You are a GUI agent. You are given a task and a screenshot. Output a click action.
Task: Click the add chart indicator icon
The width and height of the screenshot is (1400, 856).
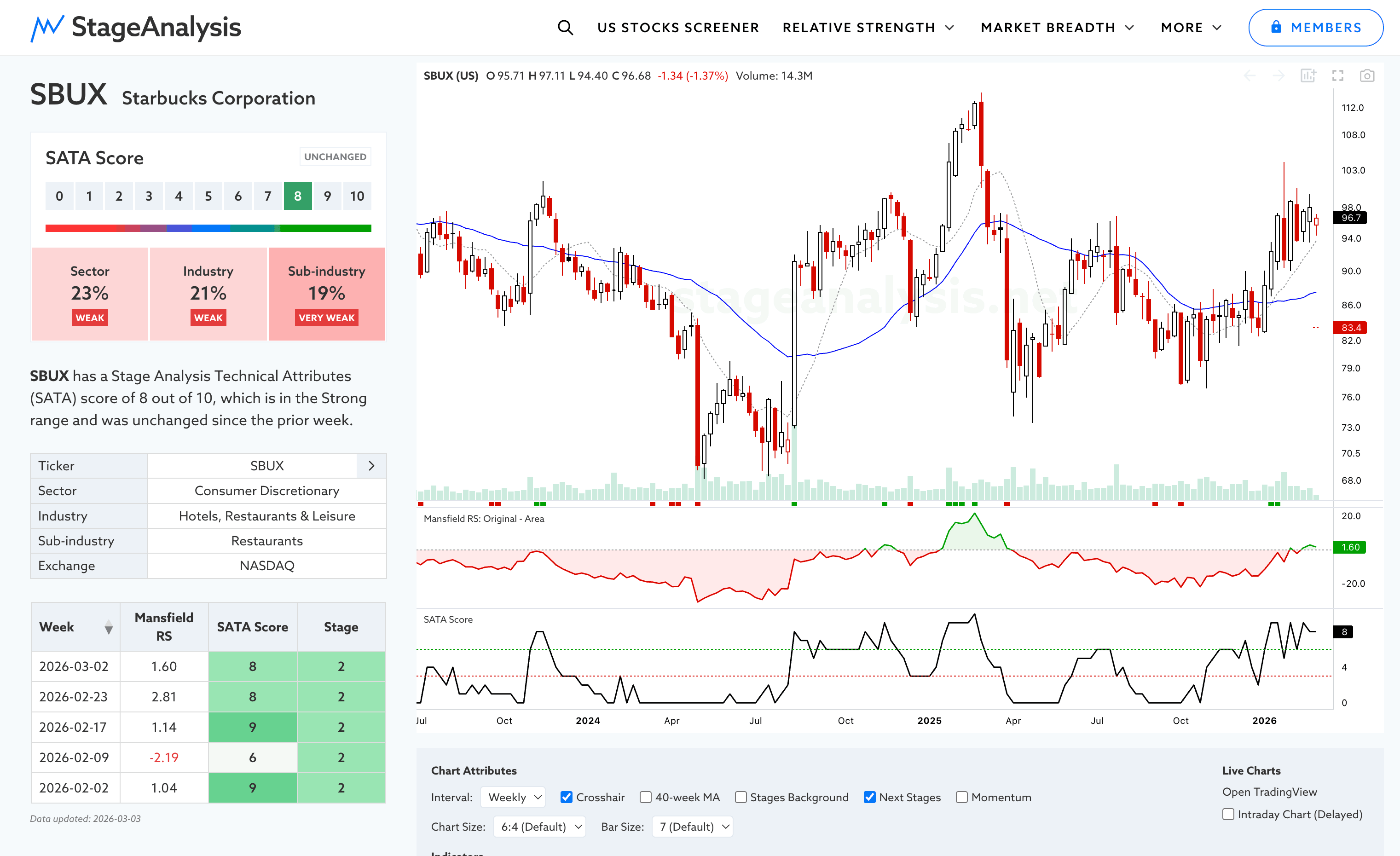pyautogui.click(x=1308, y=75)
